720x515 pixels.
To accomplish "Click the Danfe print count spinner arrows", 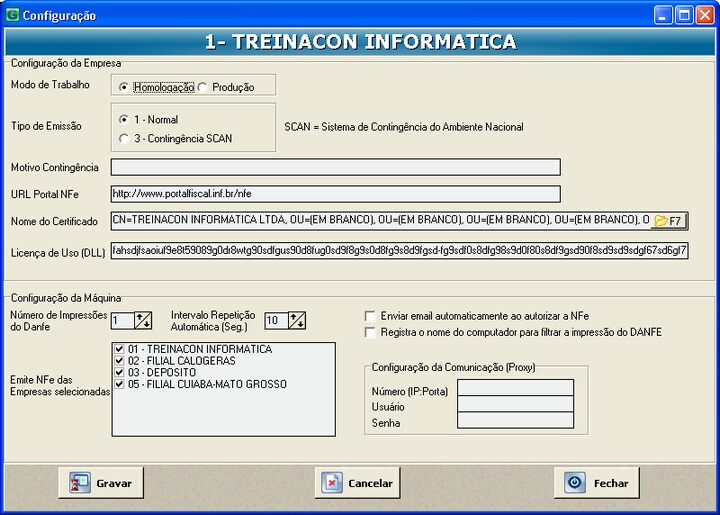I will click(x=143, y=320).
